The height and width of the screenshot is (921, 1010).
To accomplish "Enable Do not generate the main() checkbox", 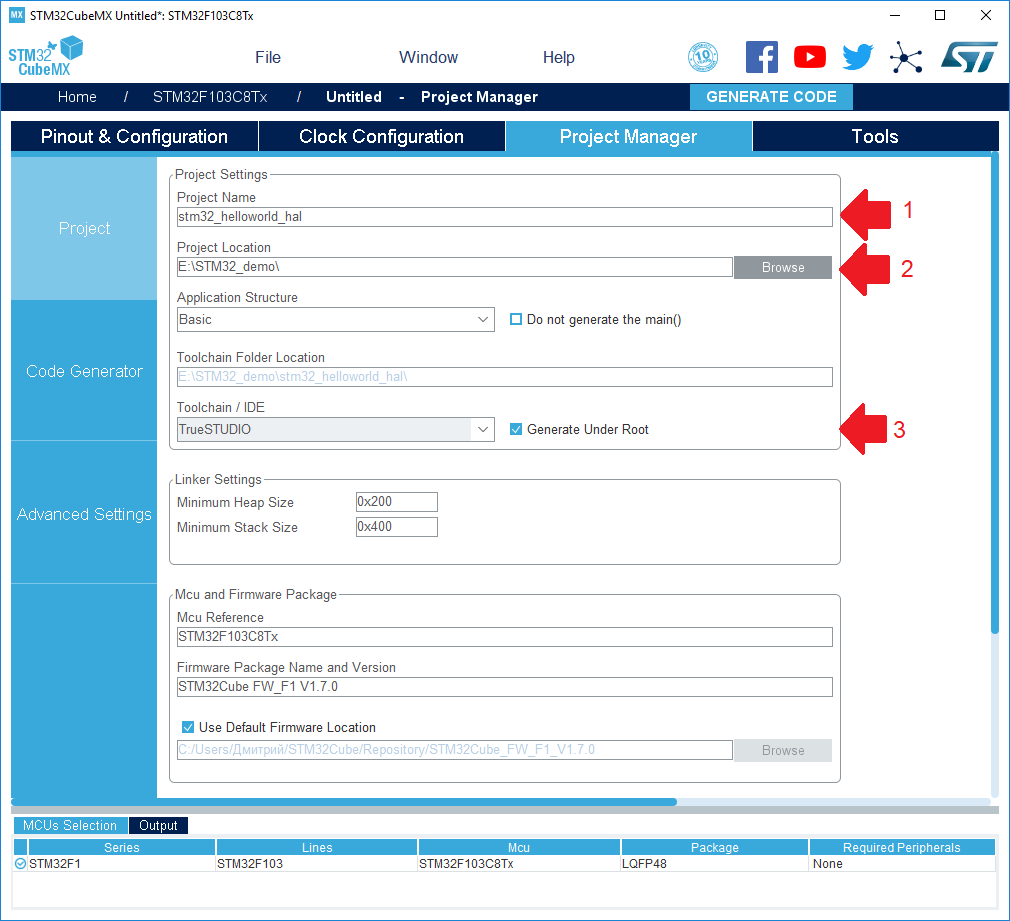I will click(x=515, y=319).
